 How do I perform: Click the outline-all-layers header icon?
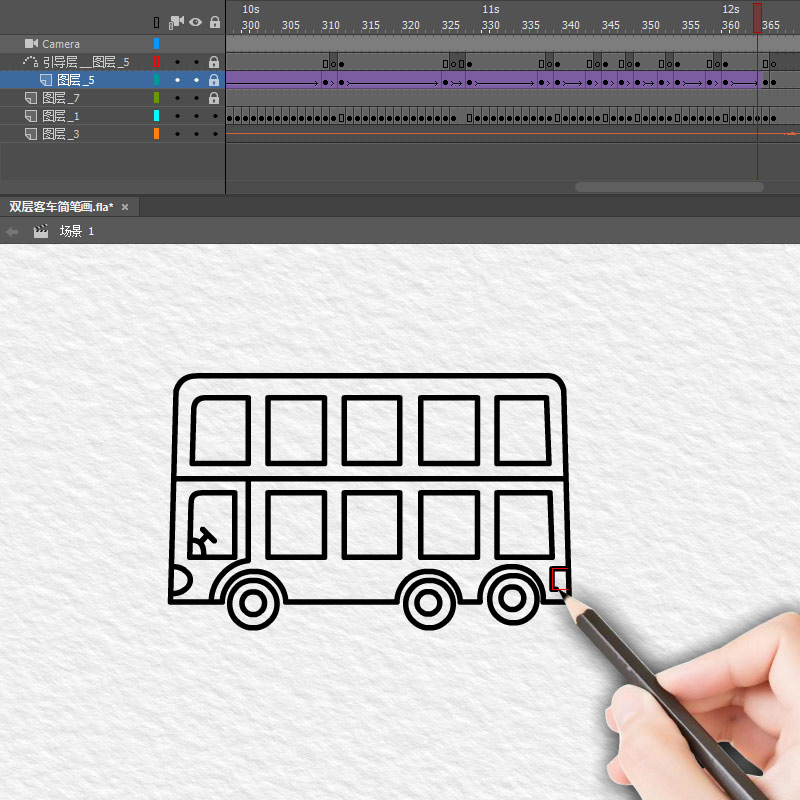pyautogui.click(x=157, y=22)
